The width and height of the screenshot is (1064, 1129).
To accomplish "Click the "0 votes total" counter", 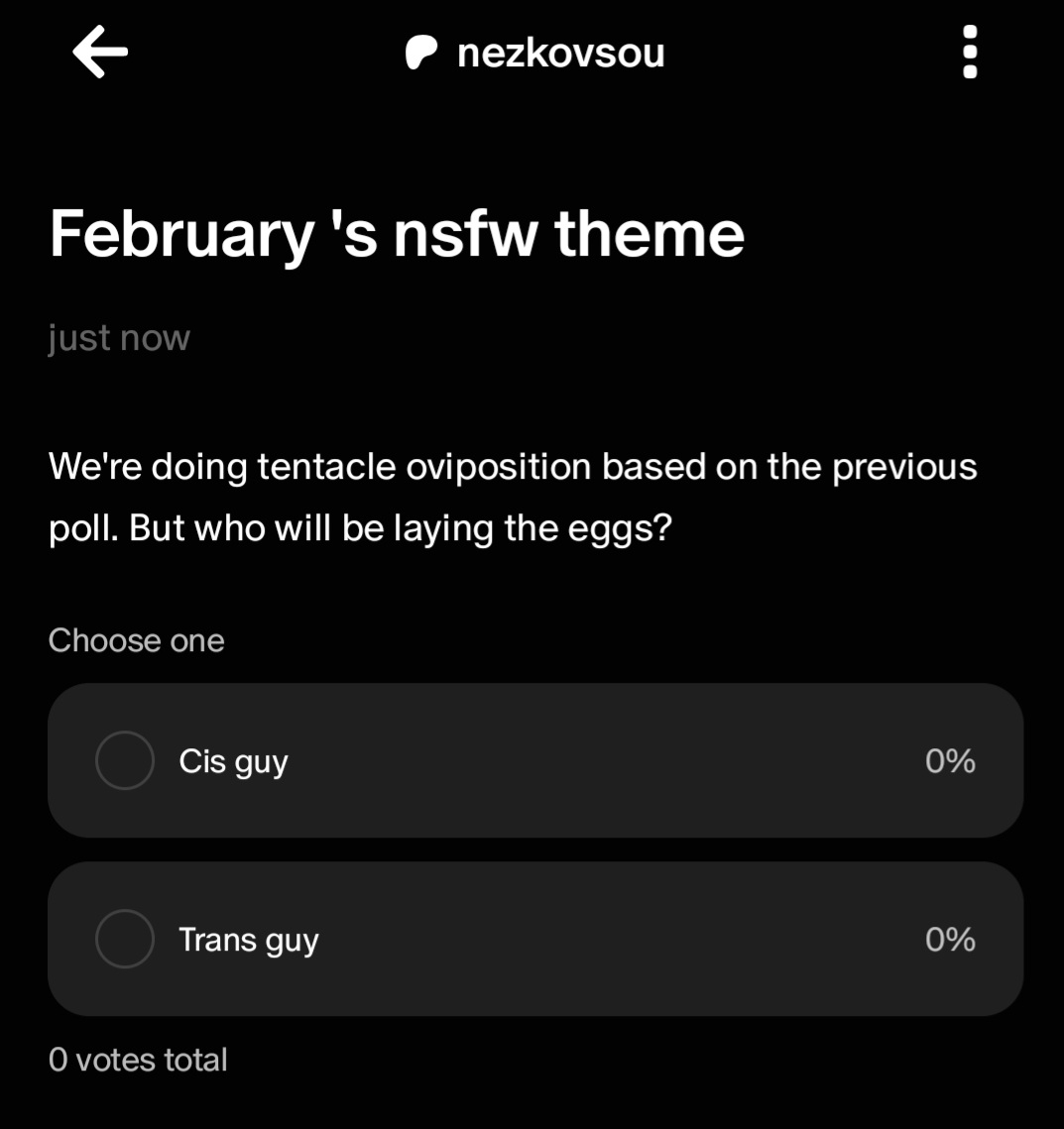I will click(x=138, y=1060).
